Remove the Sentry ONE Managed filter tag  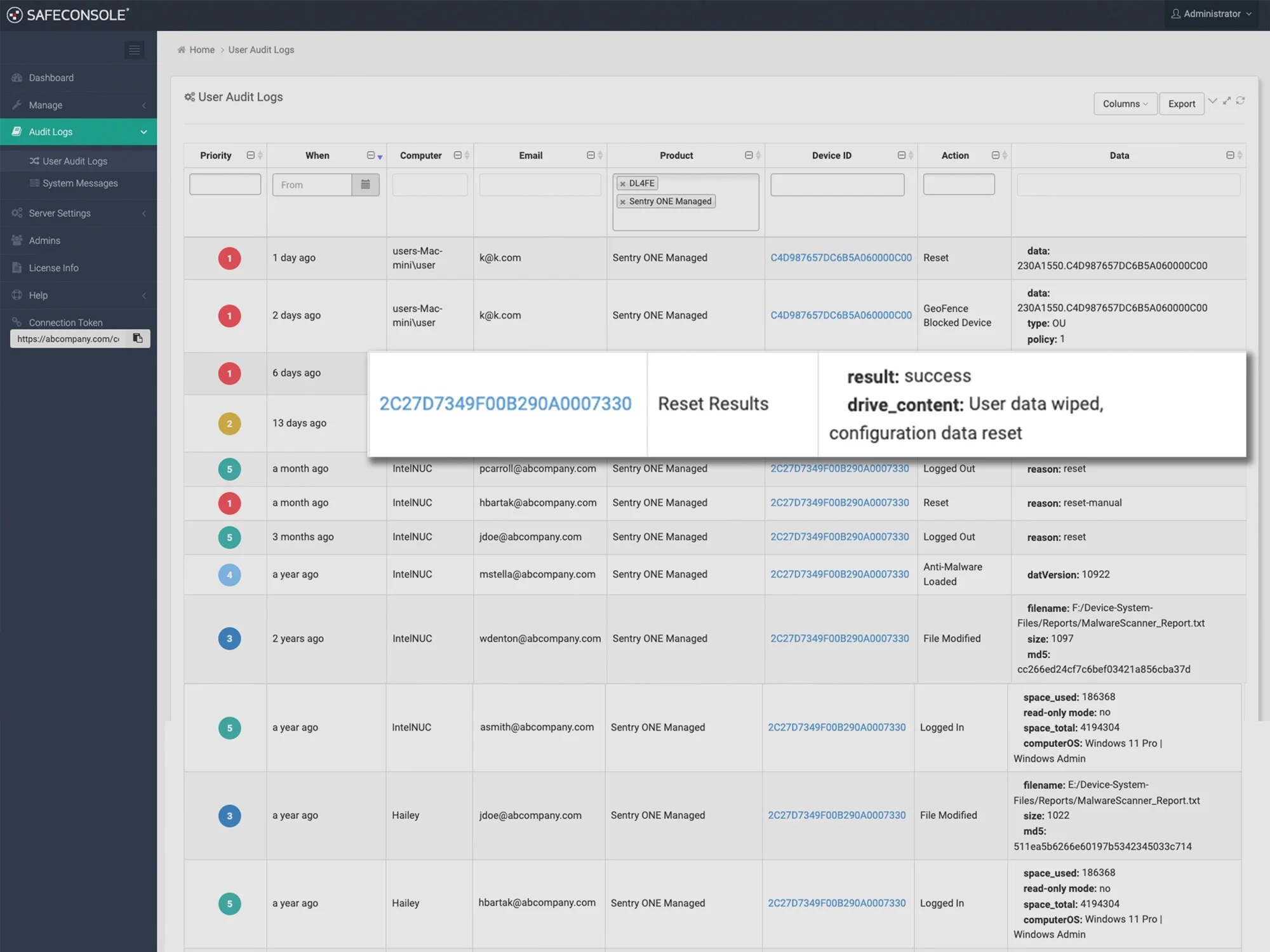click(x=622, y=202)
